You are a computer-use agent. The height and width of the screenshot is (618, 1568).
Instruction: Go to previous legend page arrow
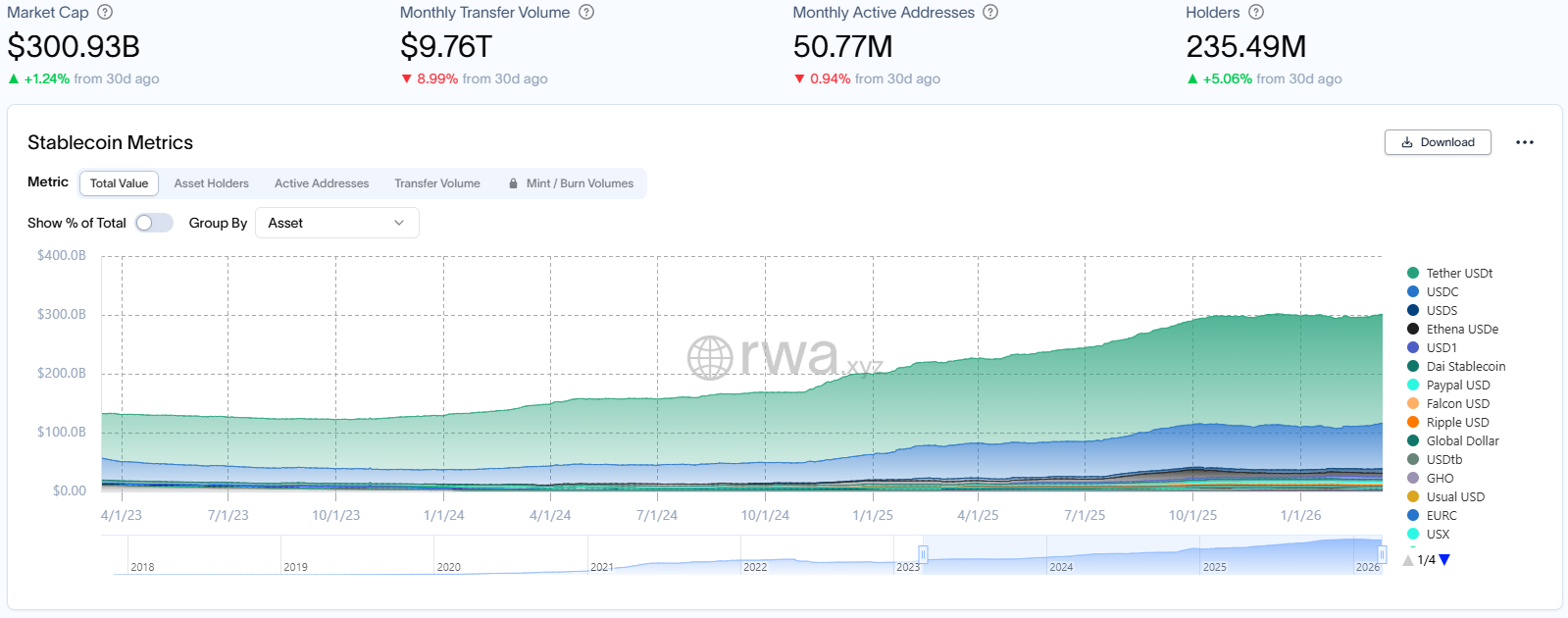[x=1408, y=560]
